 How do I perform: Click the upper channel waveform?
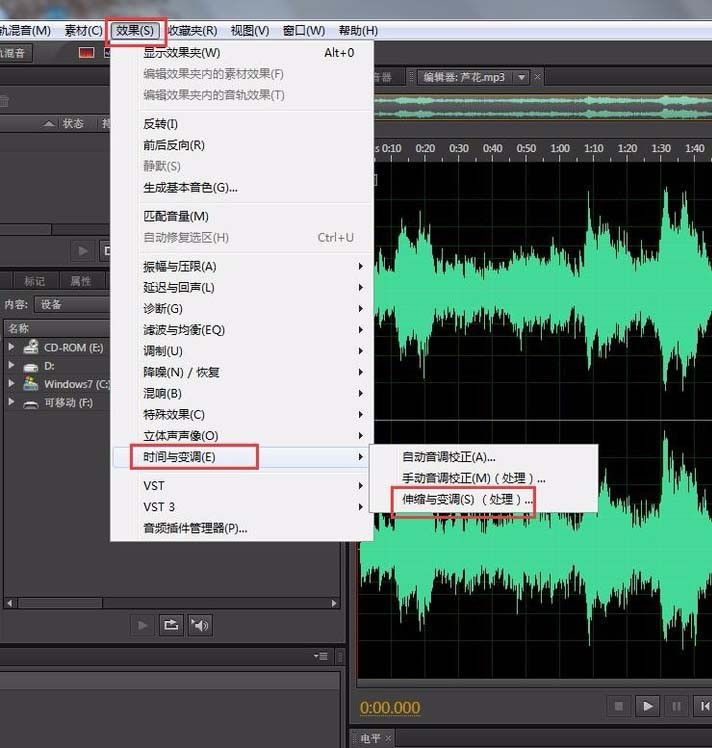(543, 291)
